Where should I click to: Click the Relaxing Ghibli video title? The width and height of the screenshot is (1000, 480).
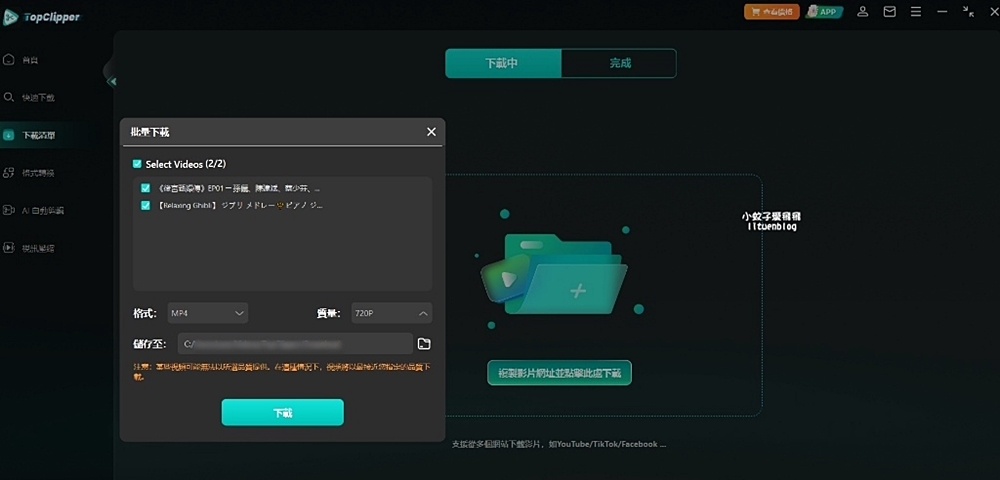click(x=239, y=205)
